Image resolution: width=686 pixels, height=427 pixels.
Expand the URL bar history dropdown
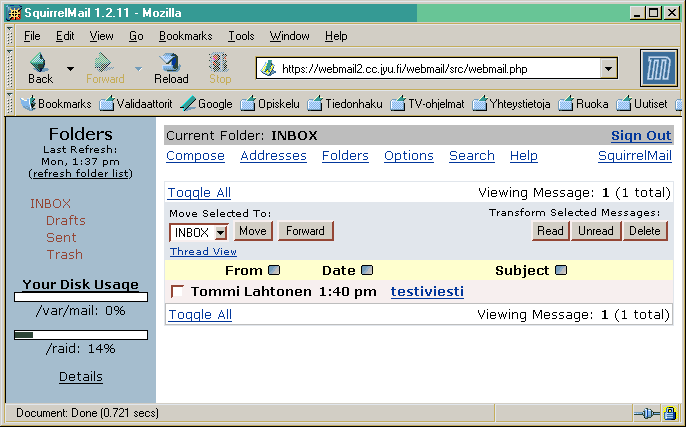click(x=608, y=68)
